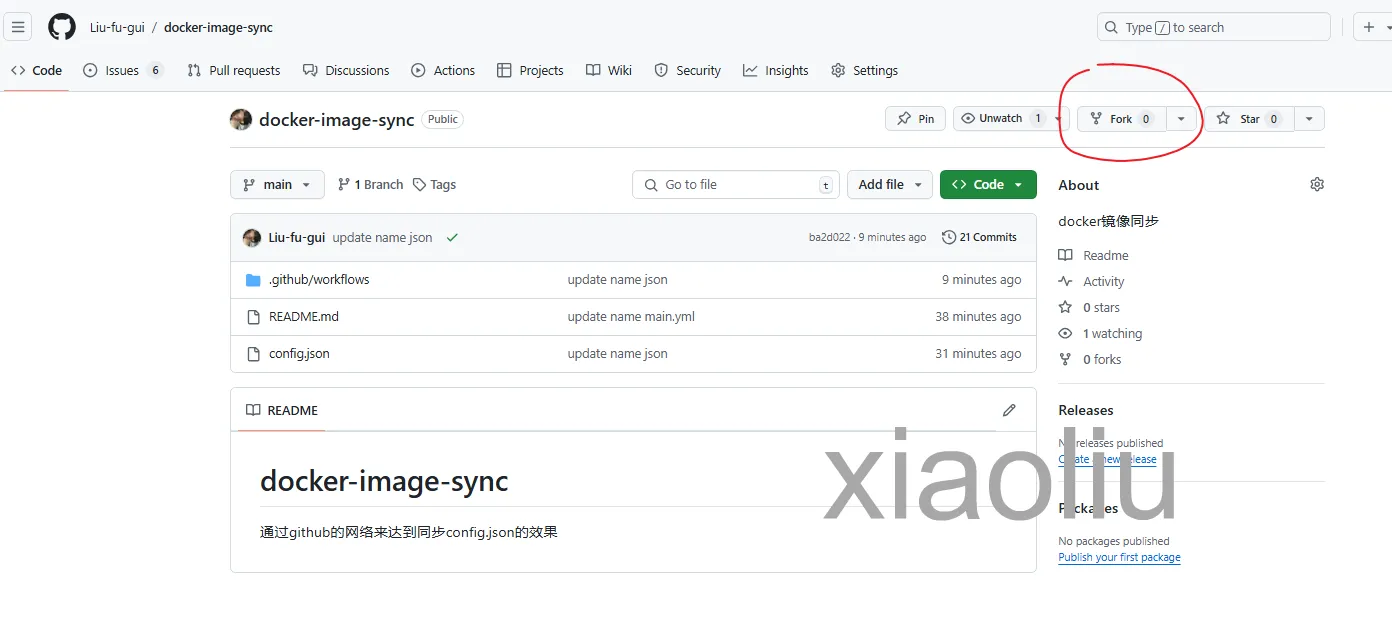Open "update name json" commit in config.json row

(618, 354)
